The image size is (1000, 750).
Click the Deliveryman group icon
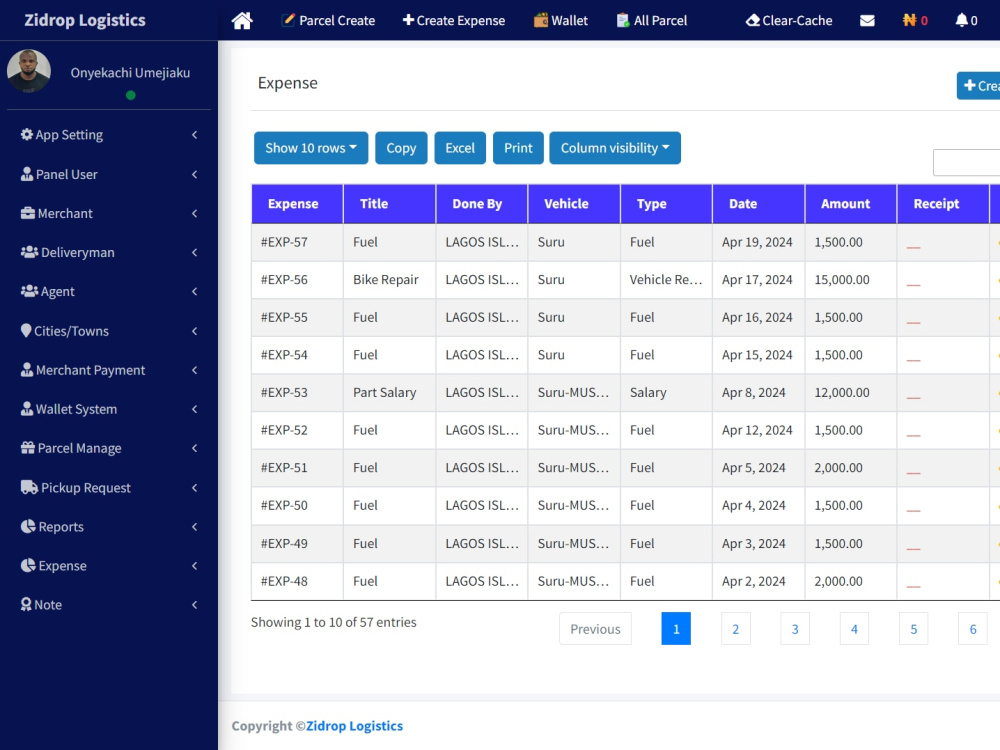[29, 252]
